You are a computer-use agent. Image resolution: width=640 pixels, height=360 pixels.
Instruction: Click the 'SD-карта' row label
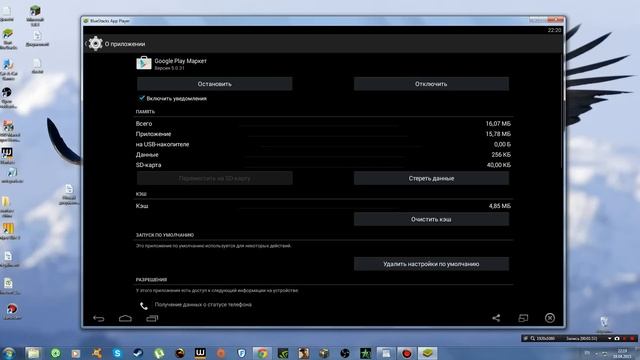click(x=149, y=165)
